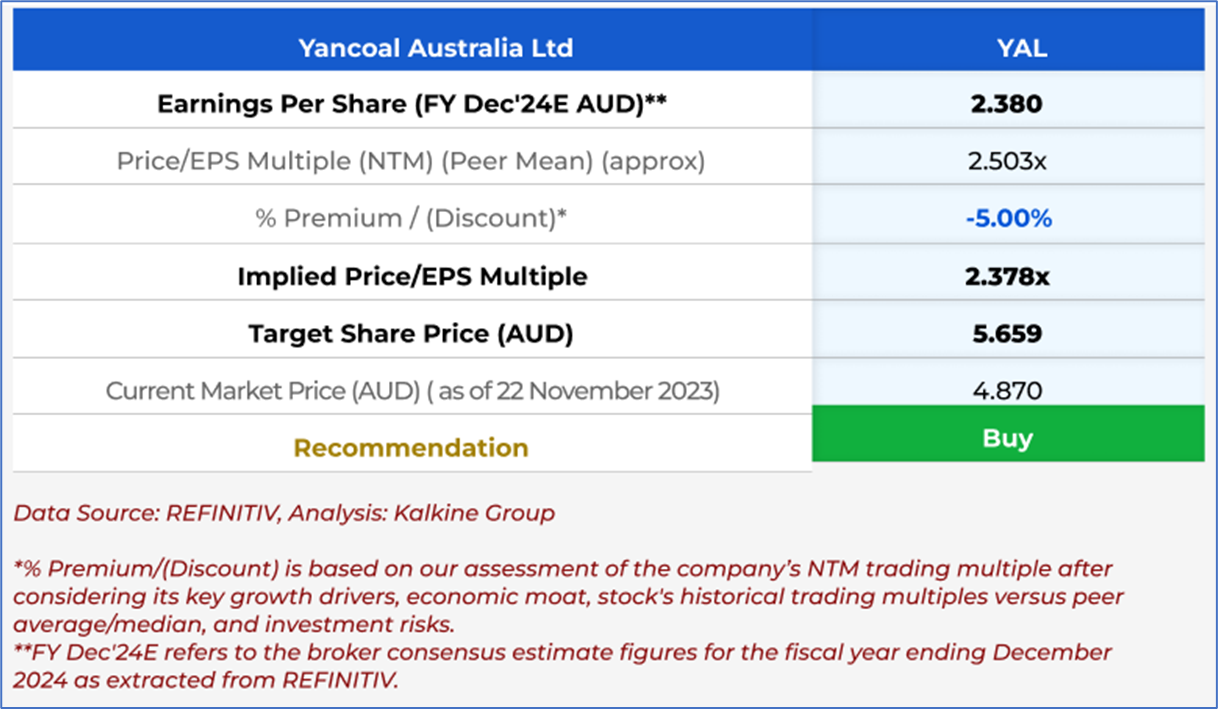This screenshot has height=709, width=1218.
Task: Click the YAL ticker header cell
Action: (1007, 48)
